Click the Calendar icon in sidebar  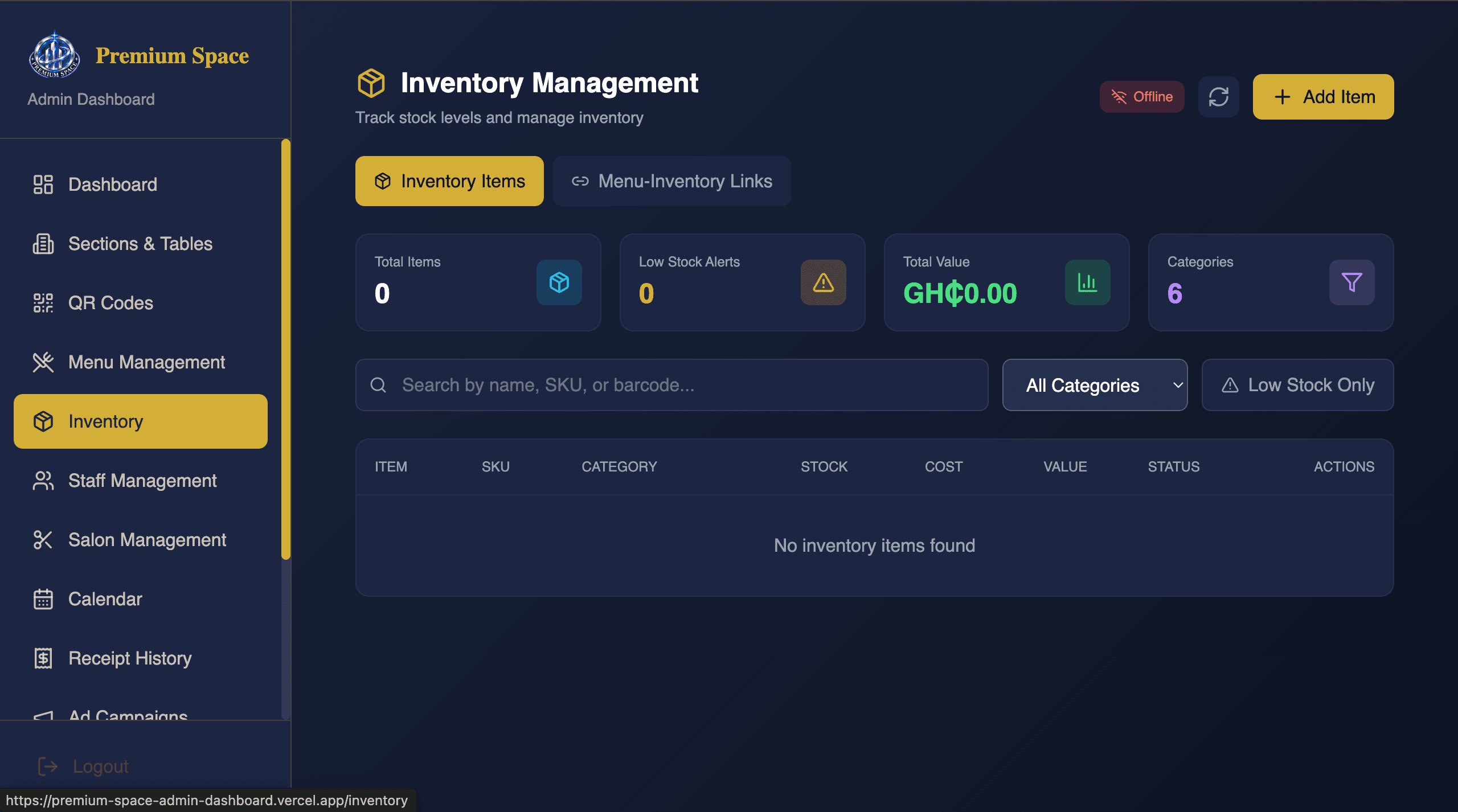43,599
